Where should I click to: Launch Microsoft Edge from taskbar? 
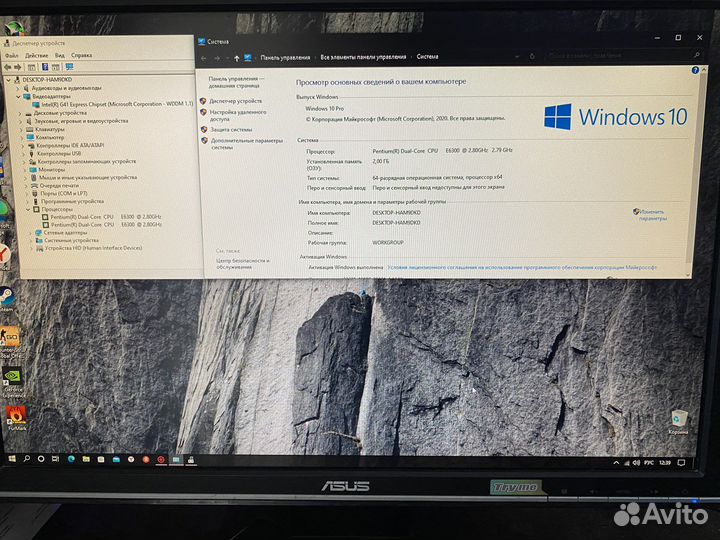(x=71, y=459)
